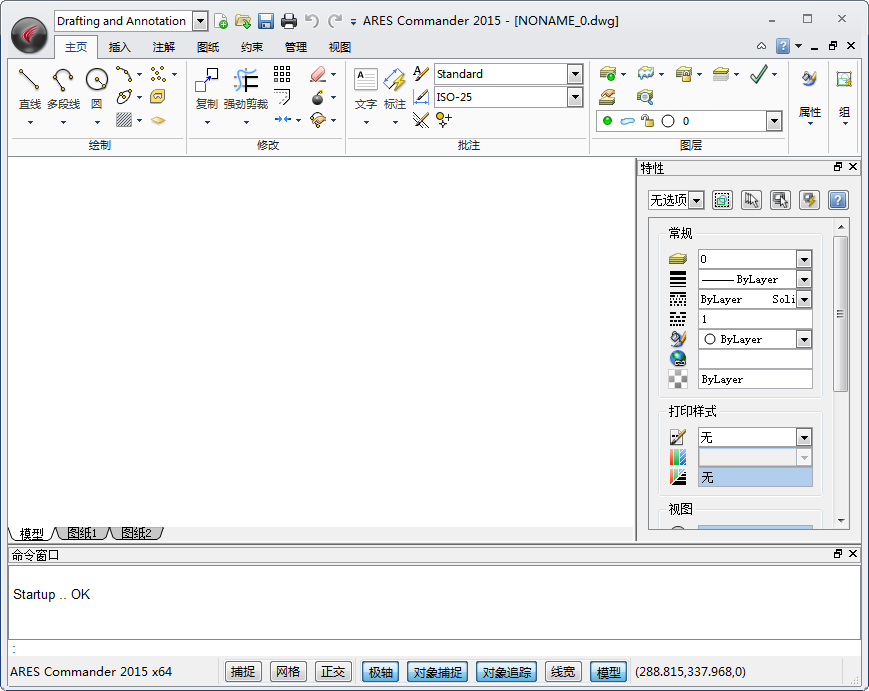
Task: Open the 图纸1 sheet tab
Action: pyautogui.click(x=83, y=534)
